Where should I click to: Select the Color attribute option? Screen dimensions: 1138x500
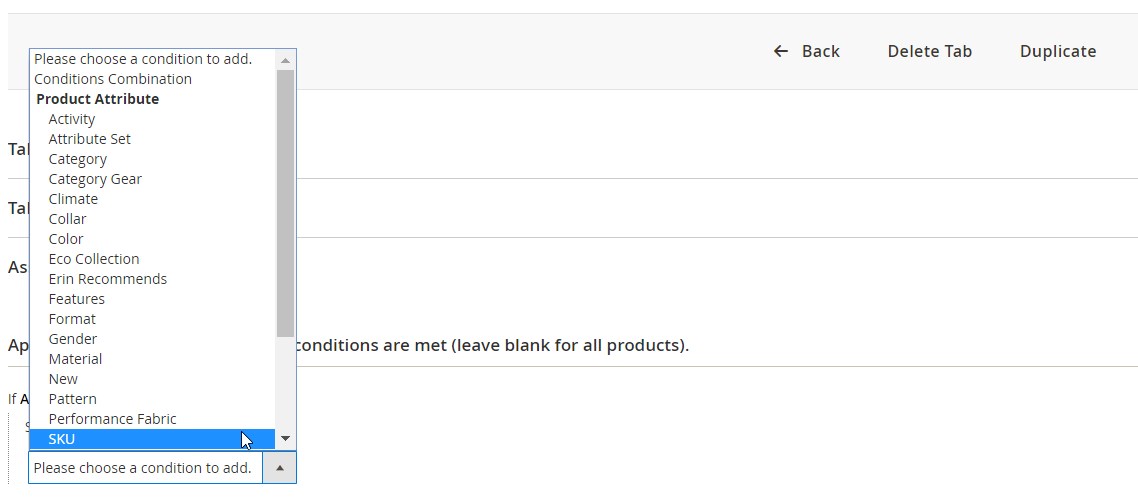[66, 239]
